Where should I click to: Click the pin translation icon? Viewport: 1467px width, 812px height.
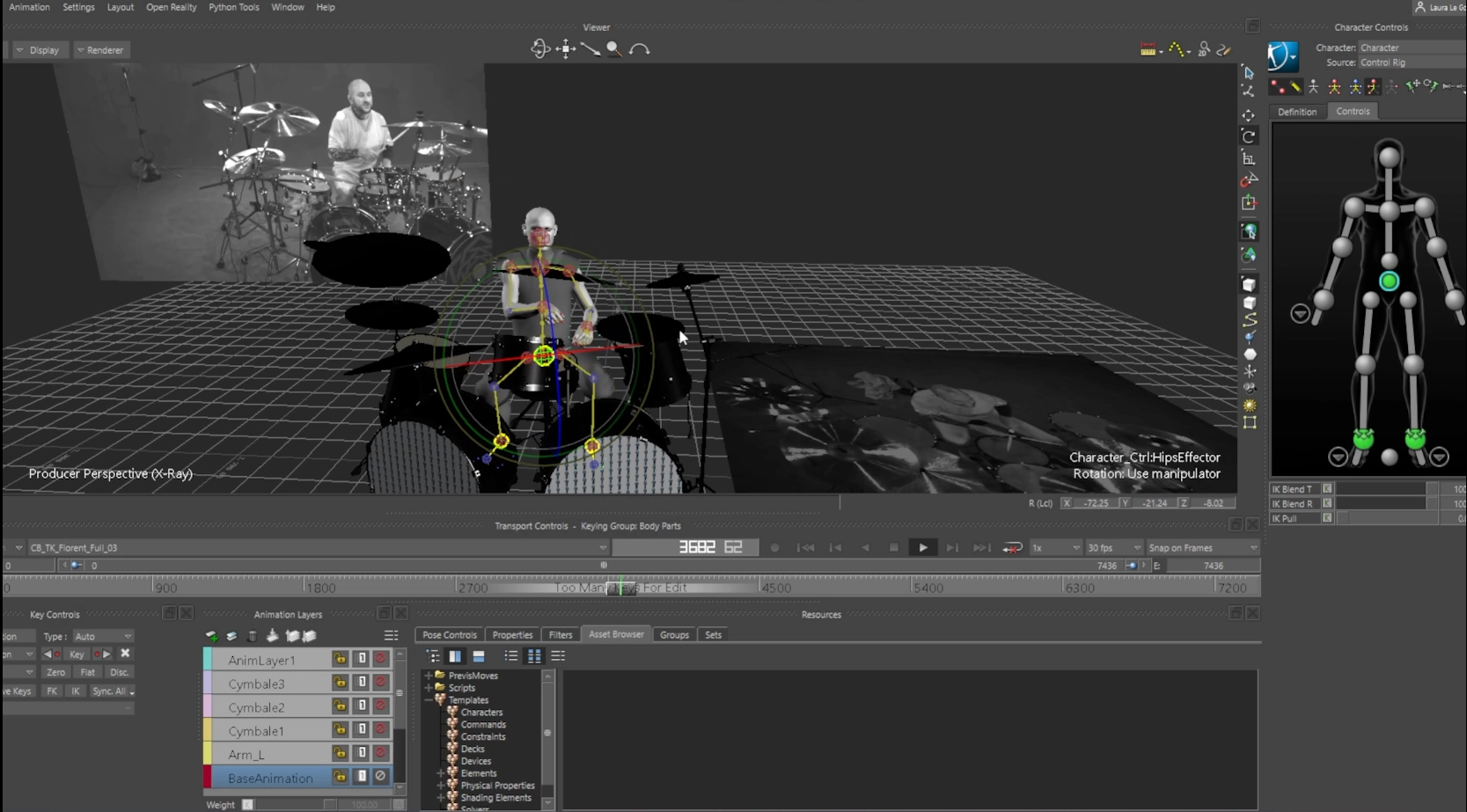pyautogui.click(x=1412, y=86)
